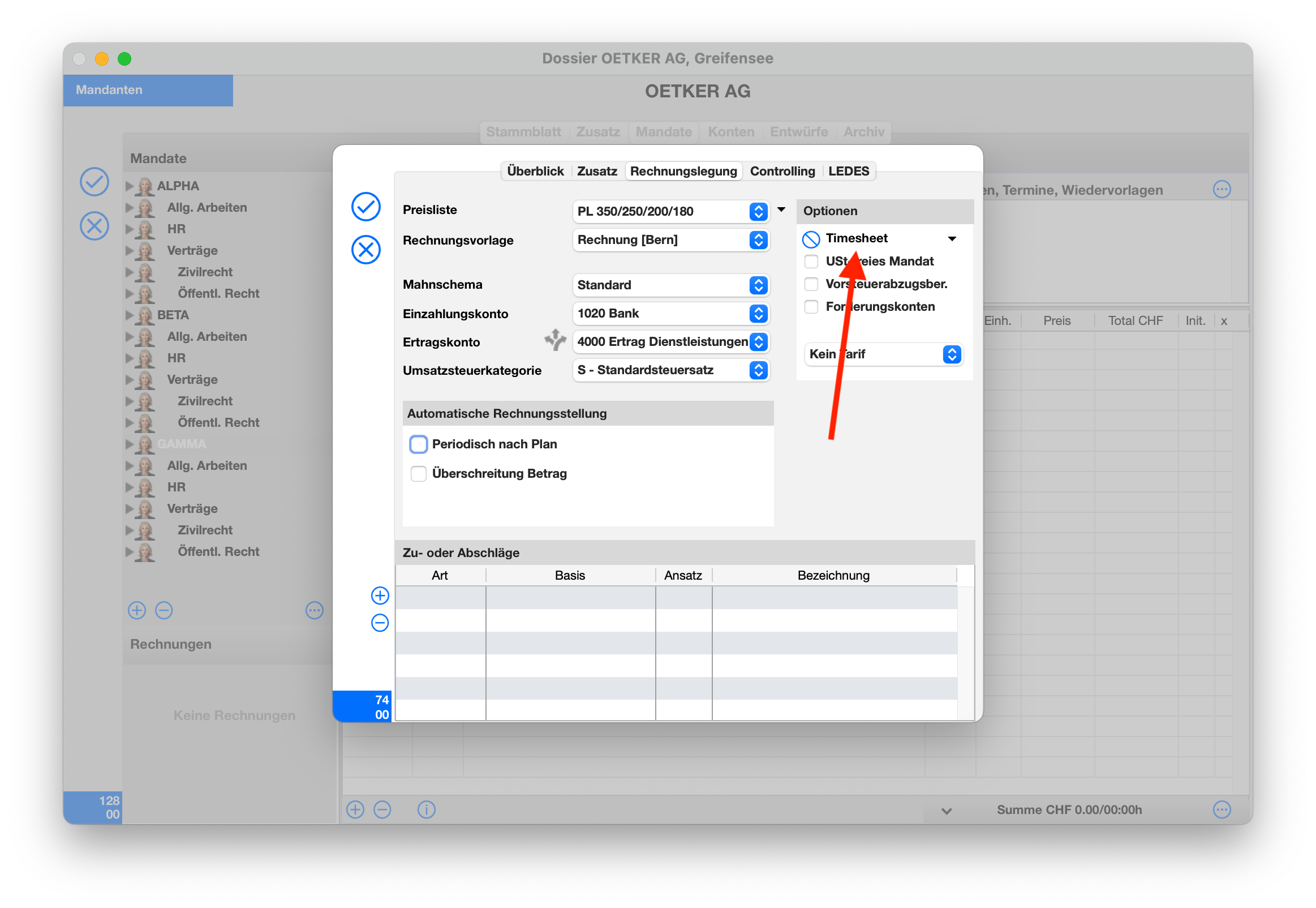
Task: Click the small arrow beside Preisliste dropdown
Action: pyautogui.click(x=782, y=210)
